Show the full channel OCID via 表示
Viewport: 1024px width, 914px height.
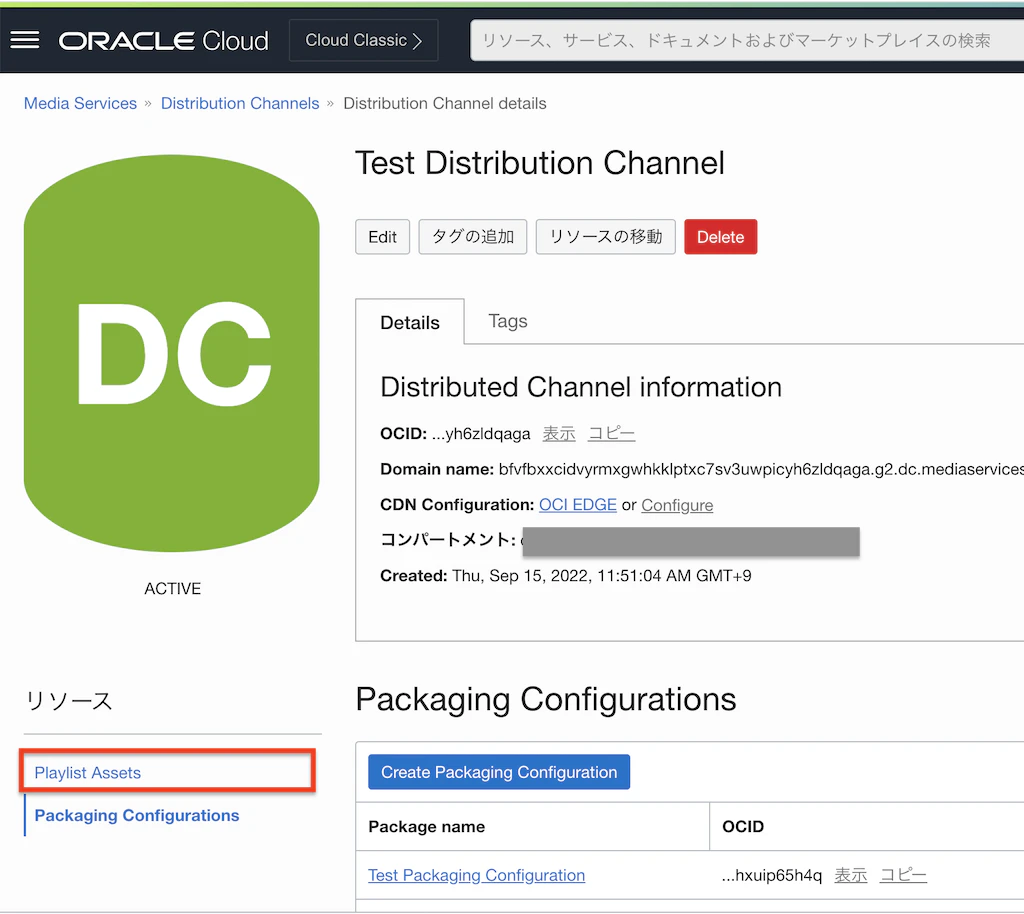point(559,433)
